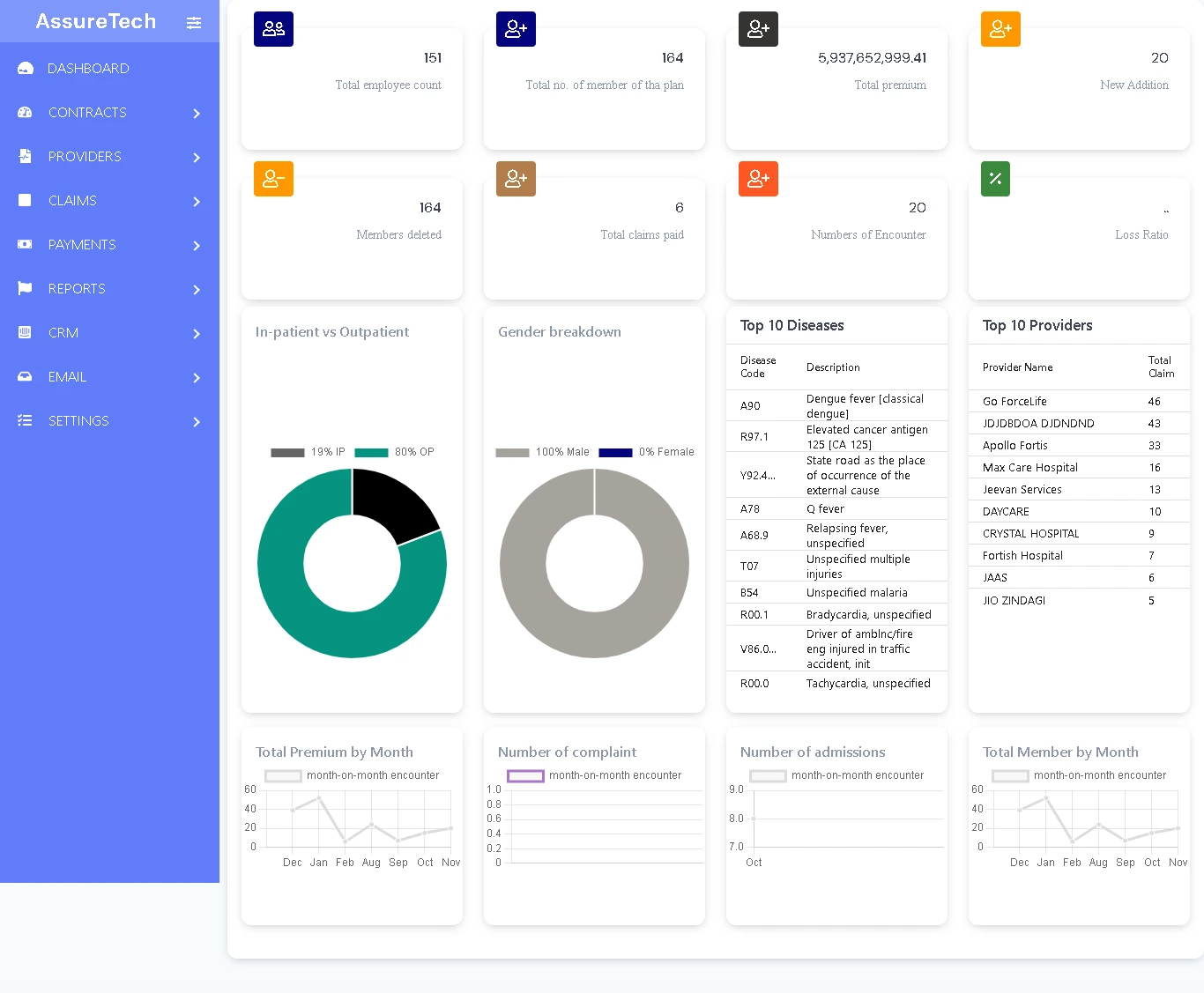Click the orange Numbers of Encounter icon
1204x993 pixels.
(x=758, y=179)
